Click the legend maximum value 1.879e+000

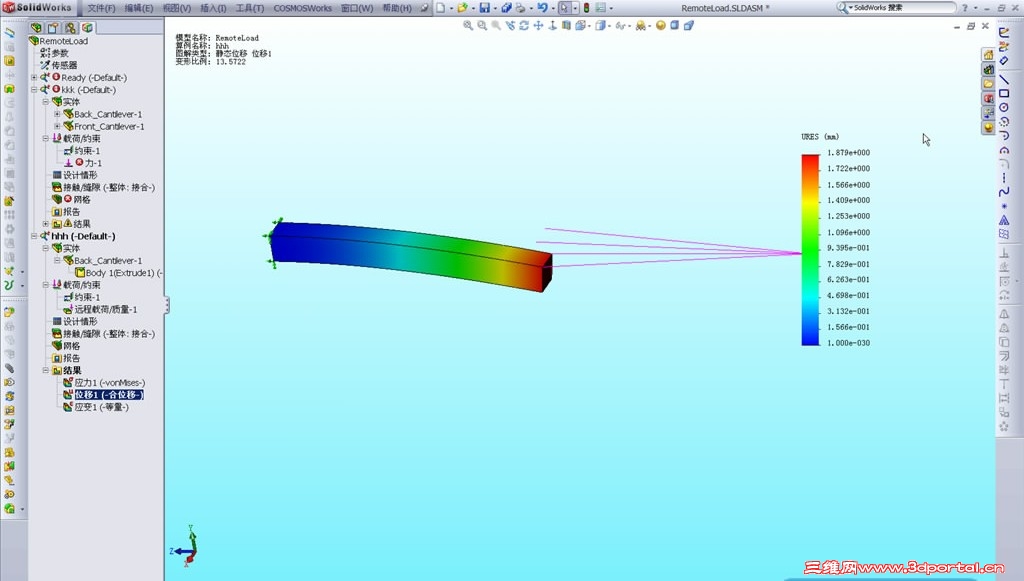pos(848,153)
